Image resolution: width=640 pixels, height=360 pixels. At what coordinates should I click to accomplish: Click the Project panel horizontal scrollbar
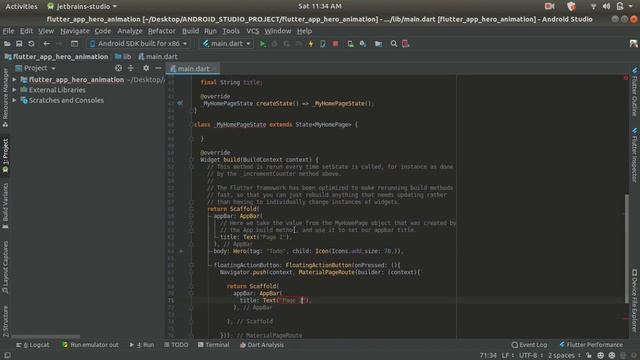point(46,337)
